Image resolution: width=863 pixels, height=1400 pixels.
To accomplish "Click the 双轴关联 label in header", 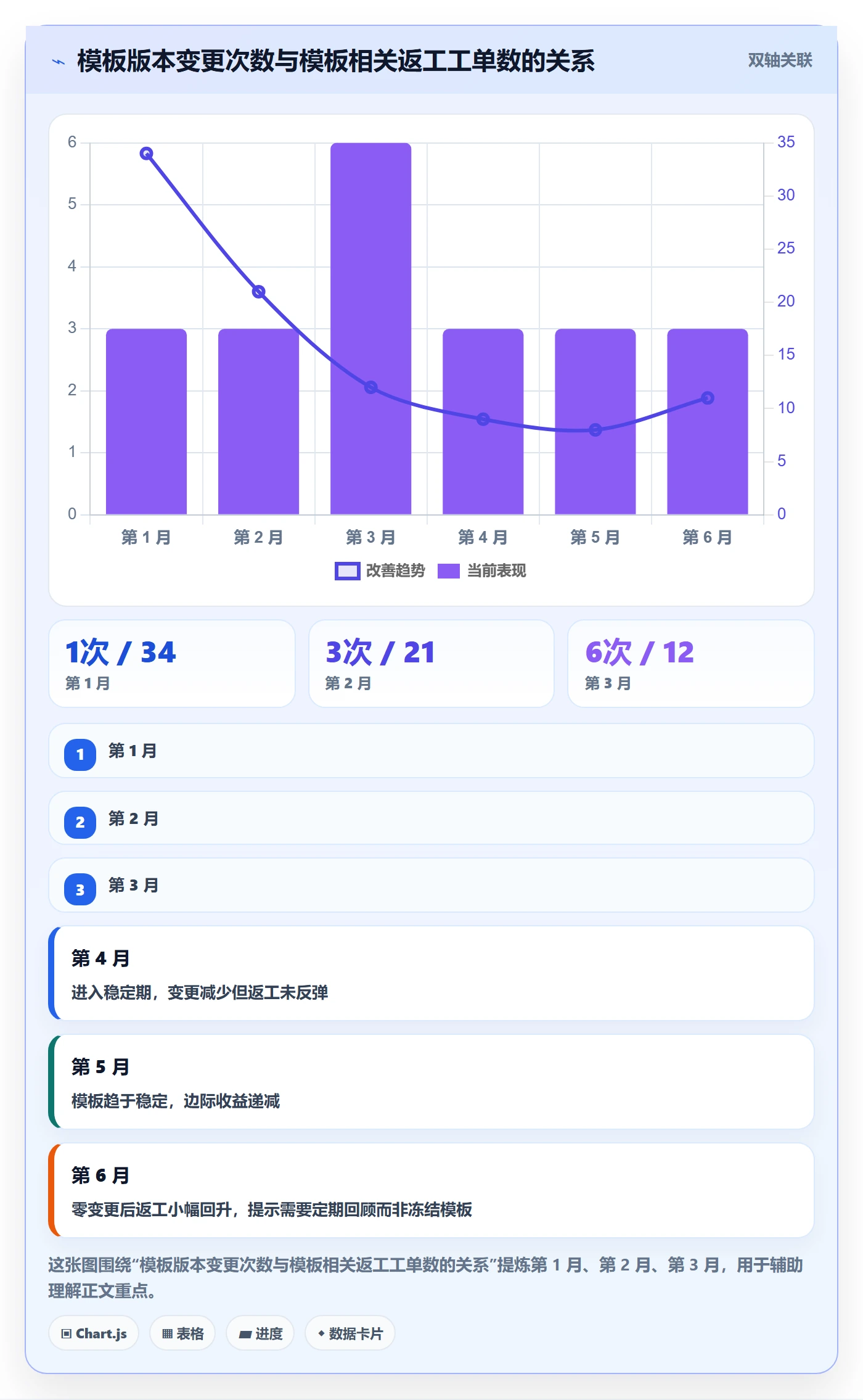I will (780, 60).
